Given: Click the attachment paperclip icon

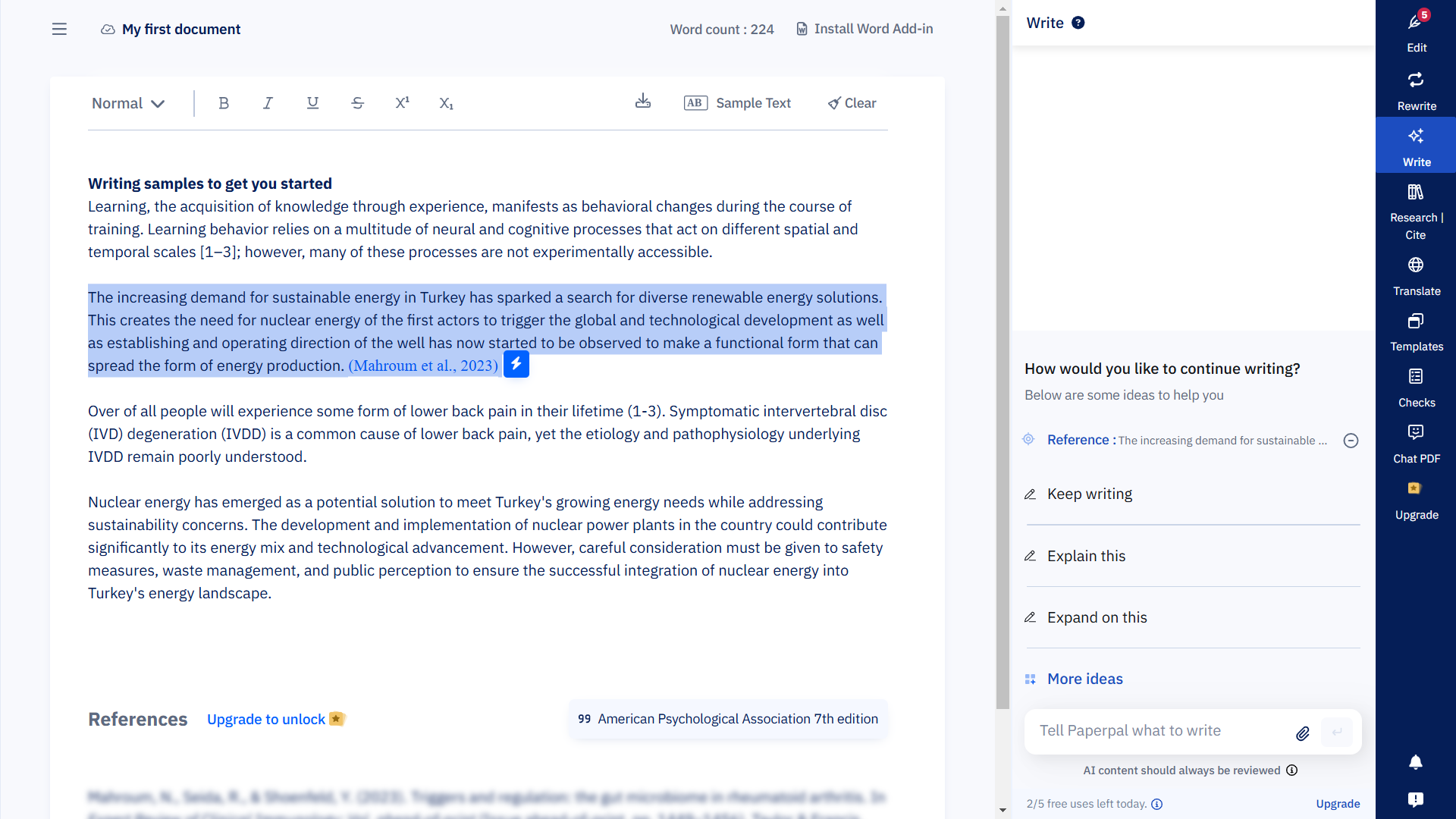Looking at the screenshot, I should point(1302,733).
